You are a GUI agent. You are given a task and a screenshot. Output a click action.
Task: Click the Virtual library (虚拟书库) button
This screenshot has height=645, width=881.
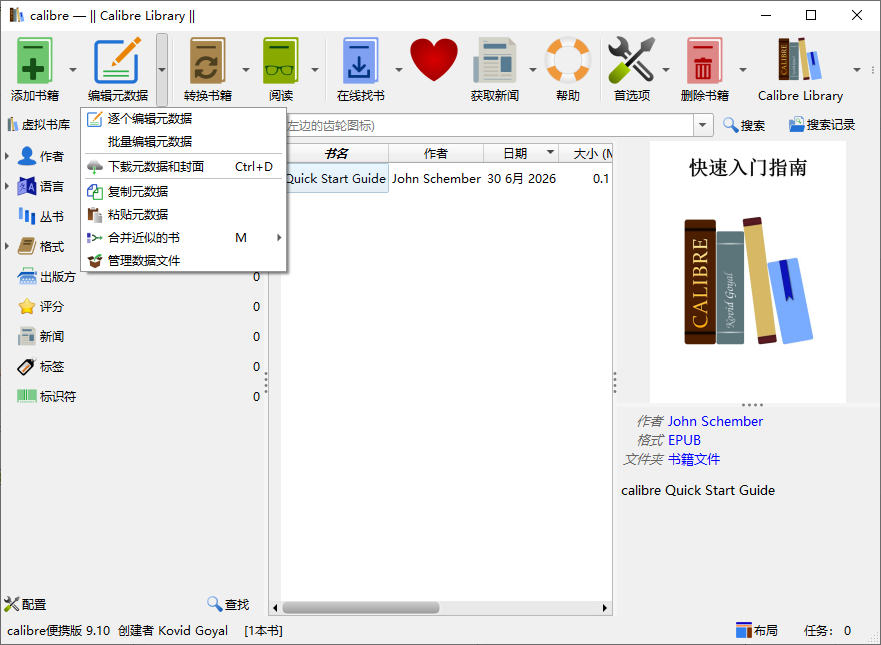[x=39, y=125]
